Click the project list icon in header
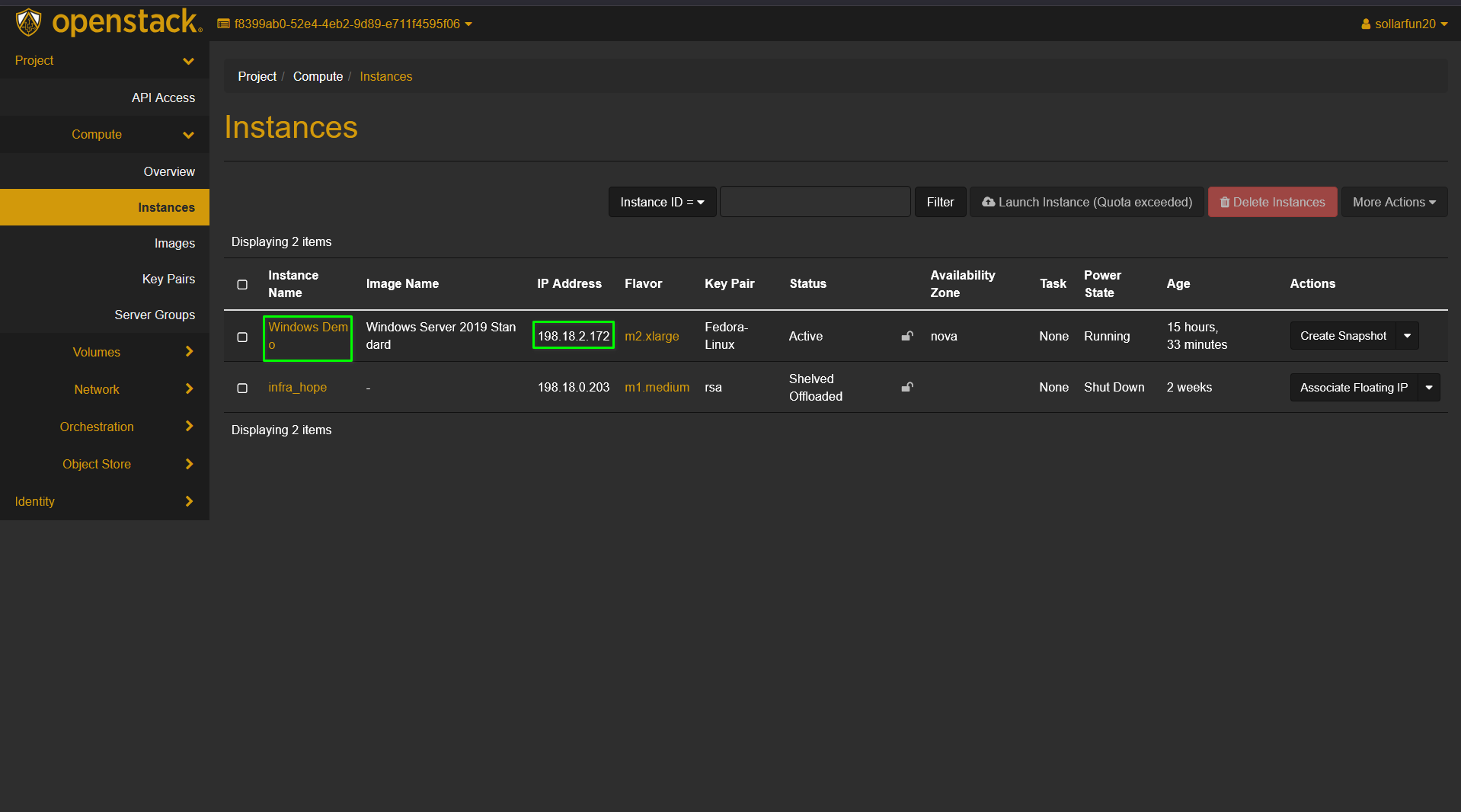The width and height of the screenshot is (1461, 812). pyautogui.click(x=223, y=24)
